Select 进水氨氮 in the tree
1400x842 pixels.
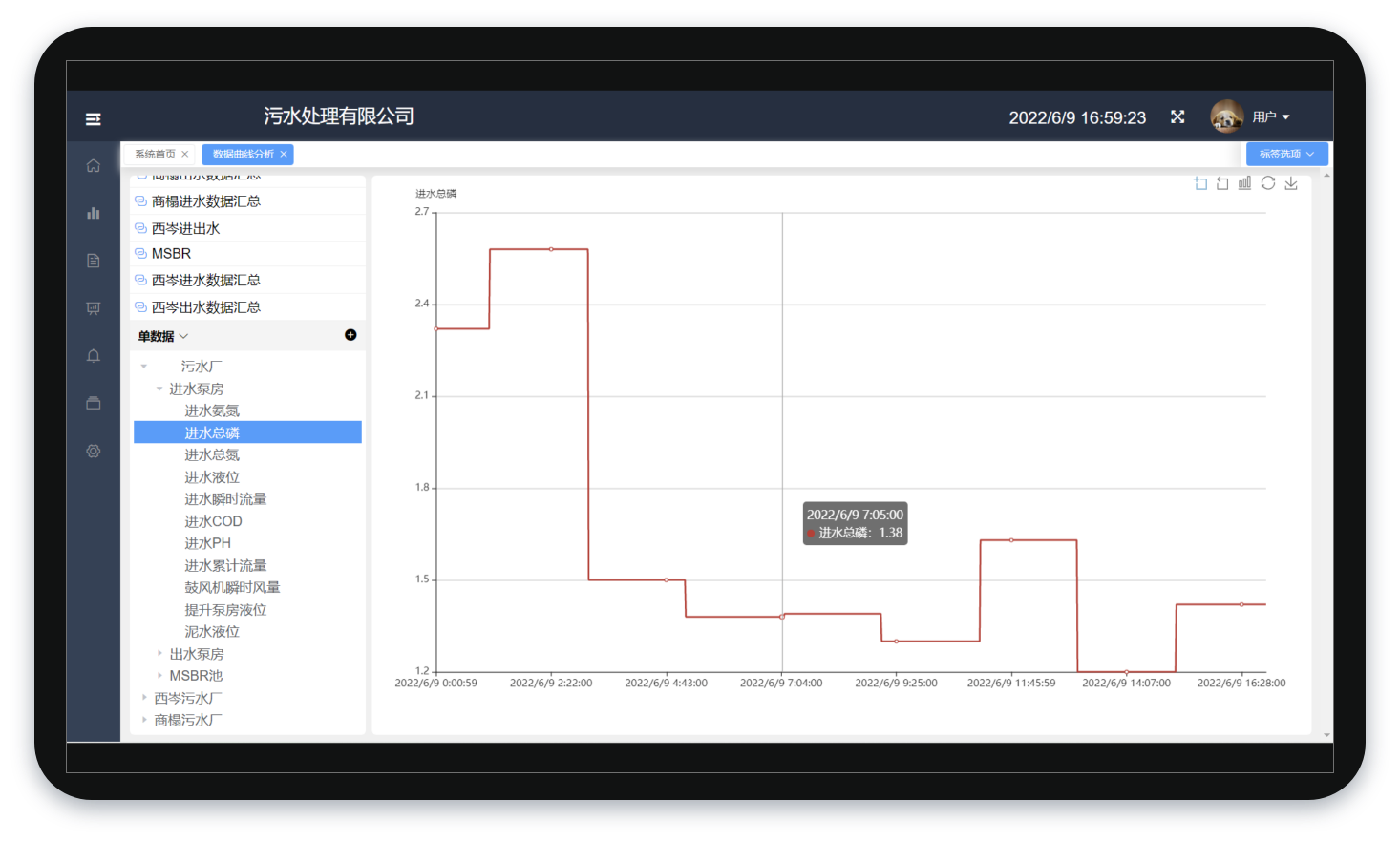(212, 410)
